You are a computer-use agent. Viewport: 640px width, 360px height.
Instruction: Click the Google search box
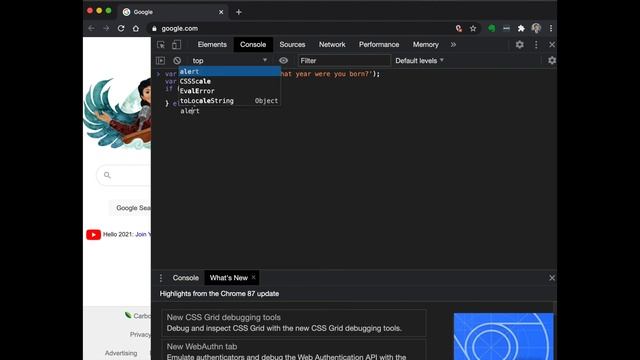[124, 175]
